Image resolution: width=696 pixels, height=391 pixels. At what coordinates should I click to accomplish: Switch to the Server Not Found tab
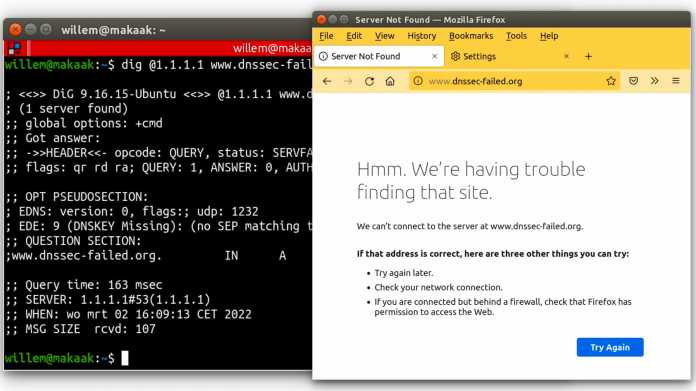pyautogui.click(x=379, y=56)
